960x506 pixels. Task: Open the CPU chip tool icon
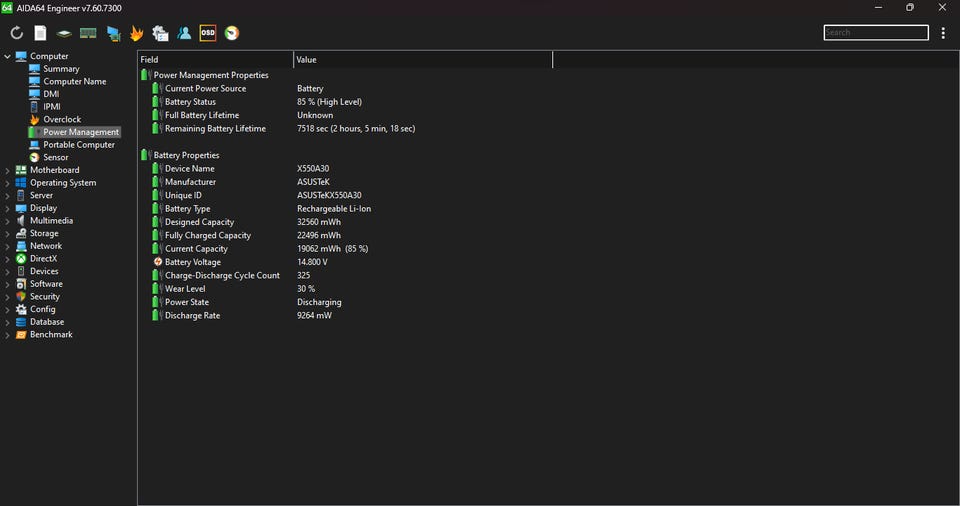click(x=64, y=34)
